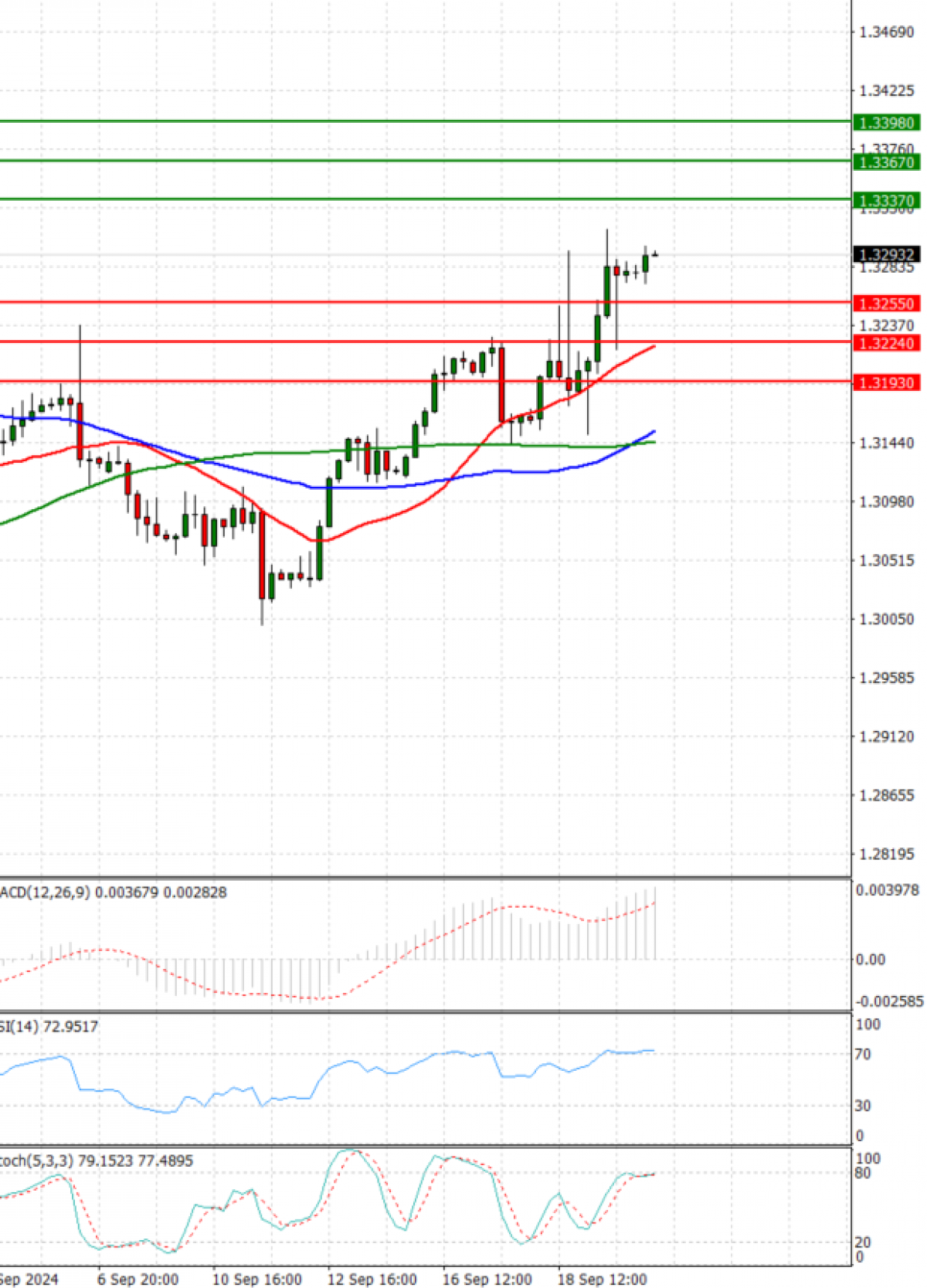The width and height of the screenshot is (927, 1288).
Task: Click the 6 Sep 20:00 time label
Action: point(138,1279)
